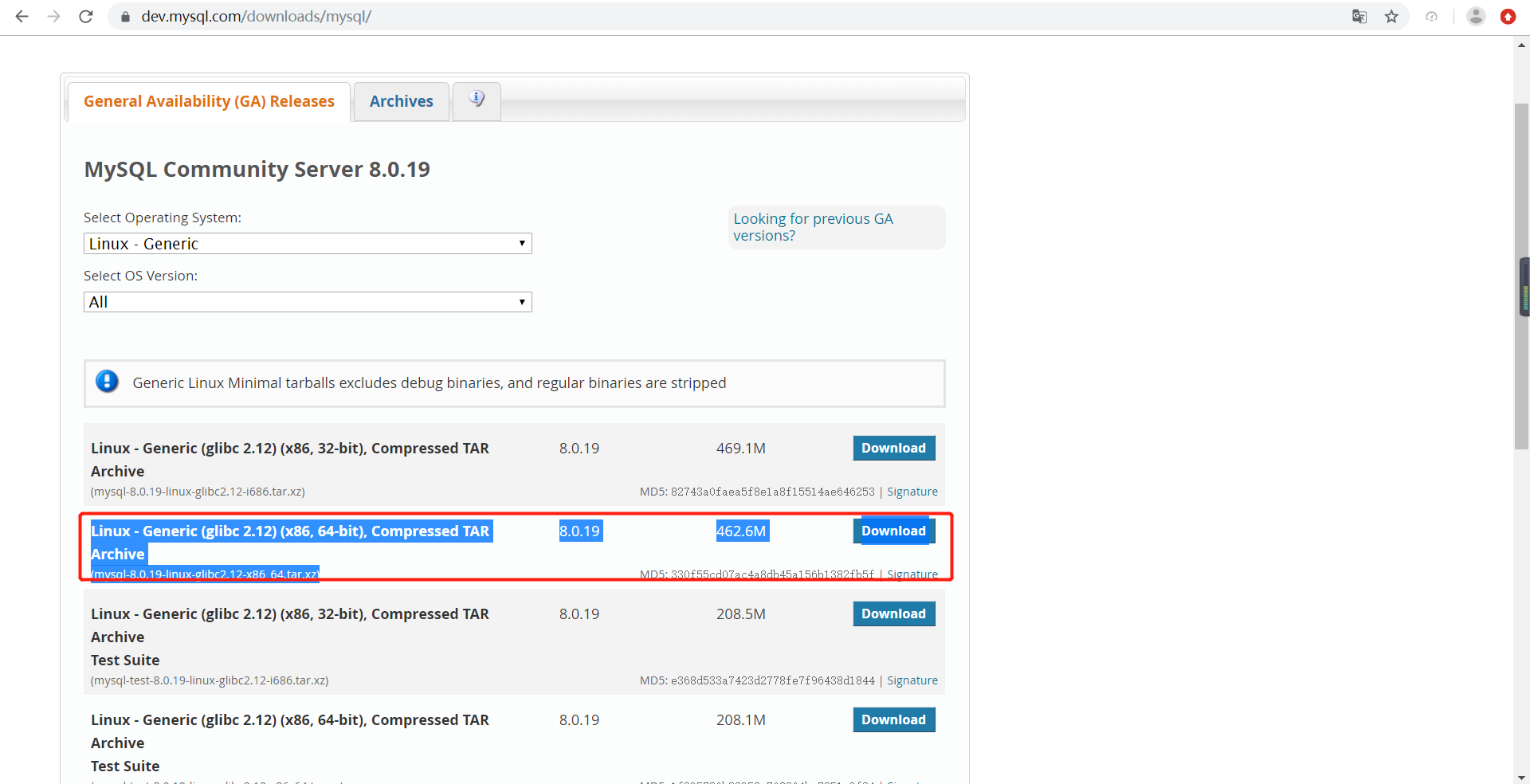Reload the page with refresh icon
Viewport: 1530px width, 784px height.
86,16
